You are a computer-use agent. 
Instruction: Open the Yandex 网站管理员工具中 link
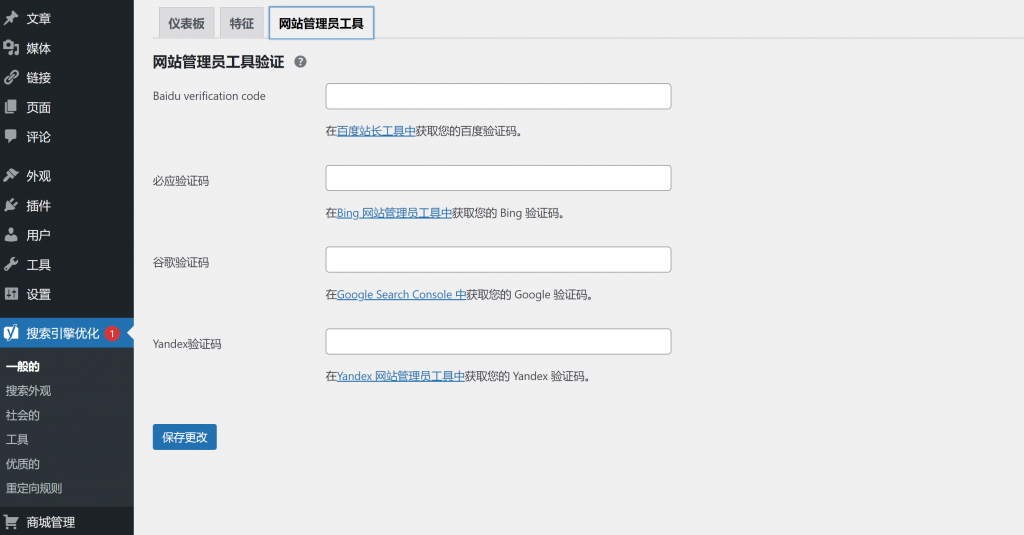pos(401,376)
